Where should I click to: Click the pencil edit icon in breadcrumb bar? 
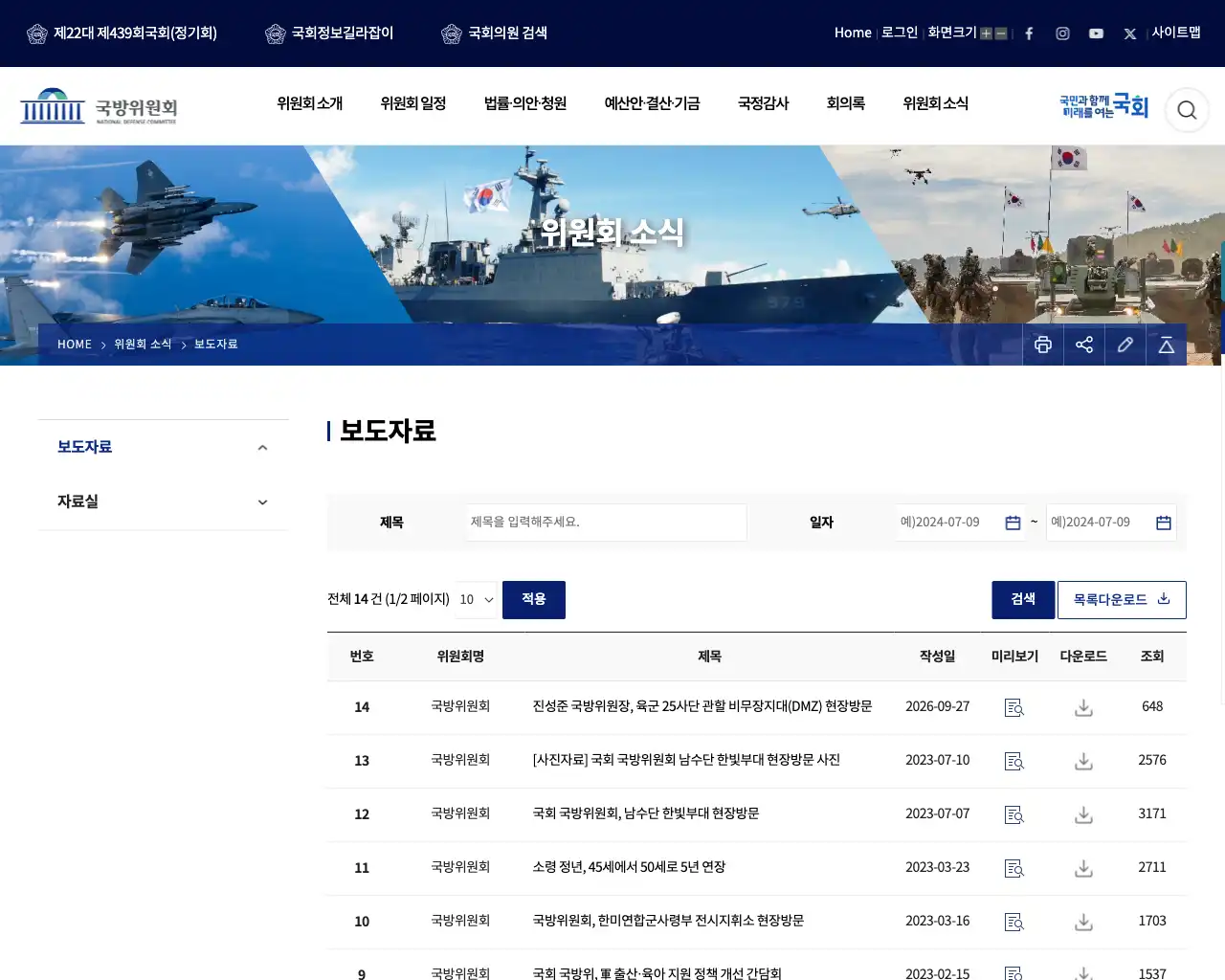(1125, 345)
